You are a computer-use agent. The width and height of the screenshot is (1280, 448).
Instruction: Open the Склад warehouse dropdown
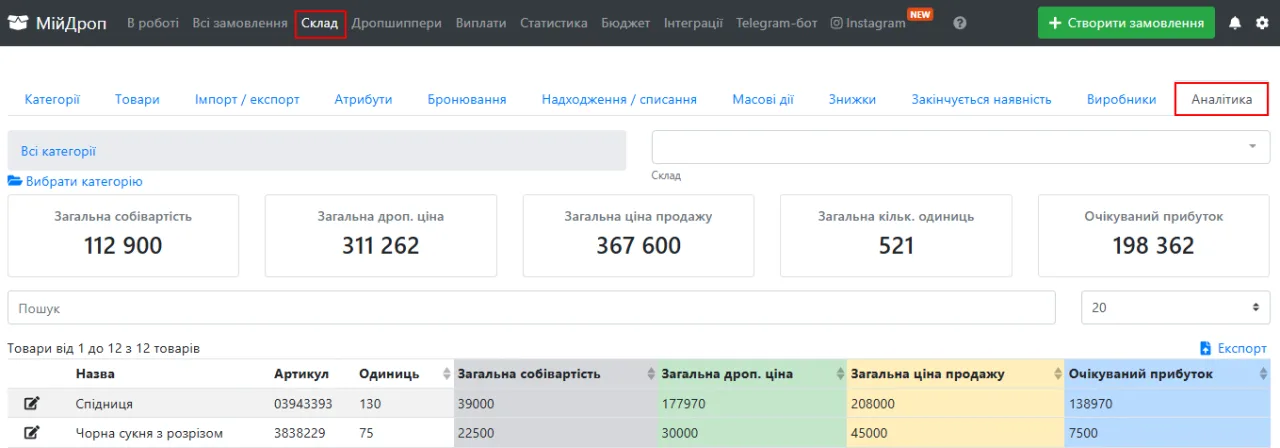(961, 147)
